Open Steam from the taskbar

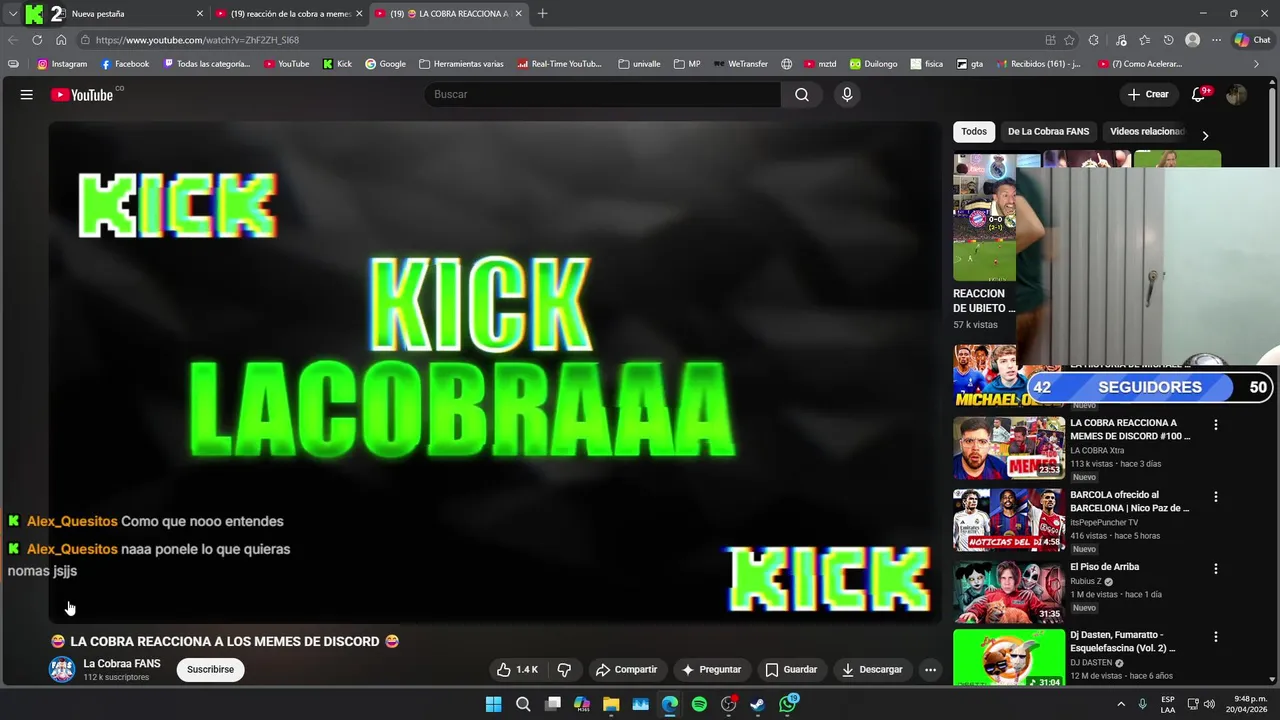click(757, 704)
